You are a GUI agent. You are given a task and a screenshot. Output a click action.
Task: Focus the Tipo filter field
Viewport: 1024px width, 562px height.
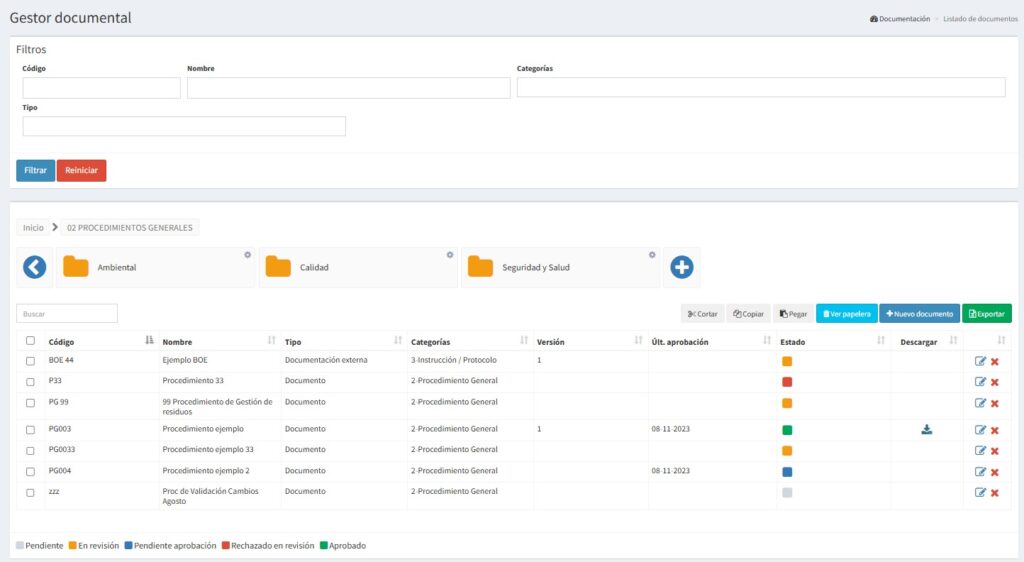click(x=184, y=126)
